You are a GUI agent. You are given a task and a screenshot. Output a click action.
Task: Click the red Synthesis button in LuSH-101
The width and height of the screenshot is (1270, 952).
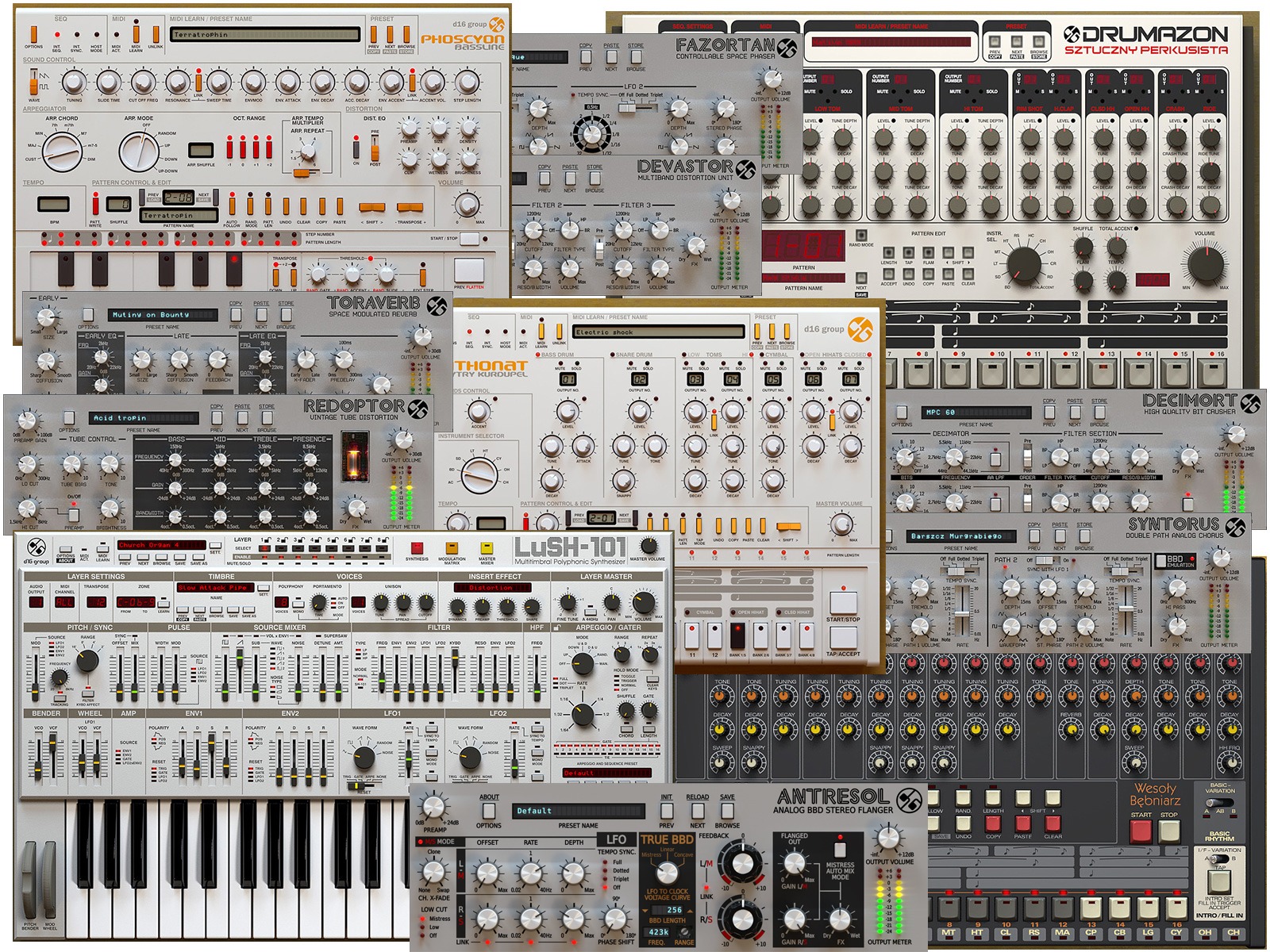(417, 547)
